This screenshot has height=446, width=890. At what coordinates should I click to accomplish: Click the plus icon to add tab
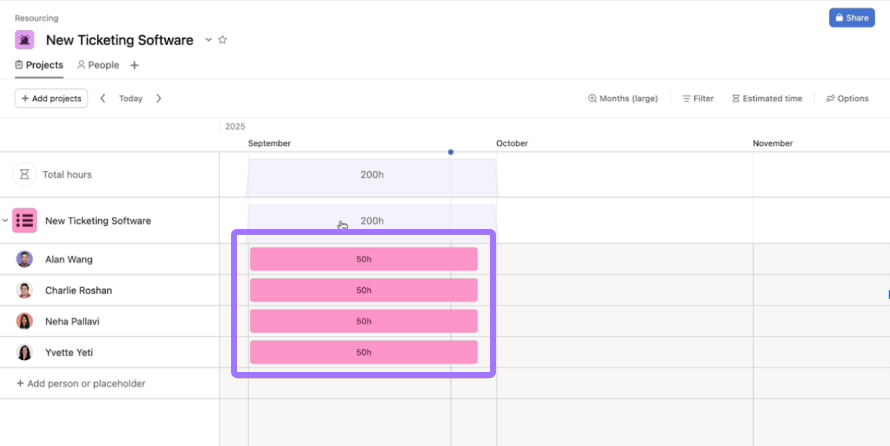[x=135, y=65]
